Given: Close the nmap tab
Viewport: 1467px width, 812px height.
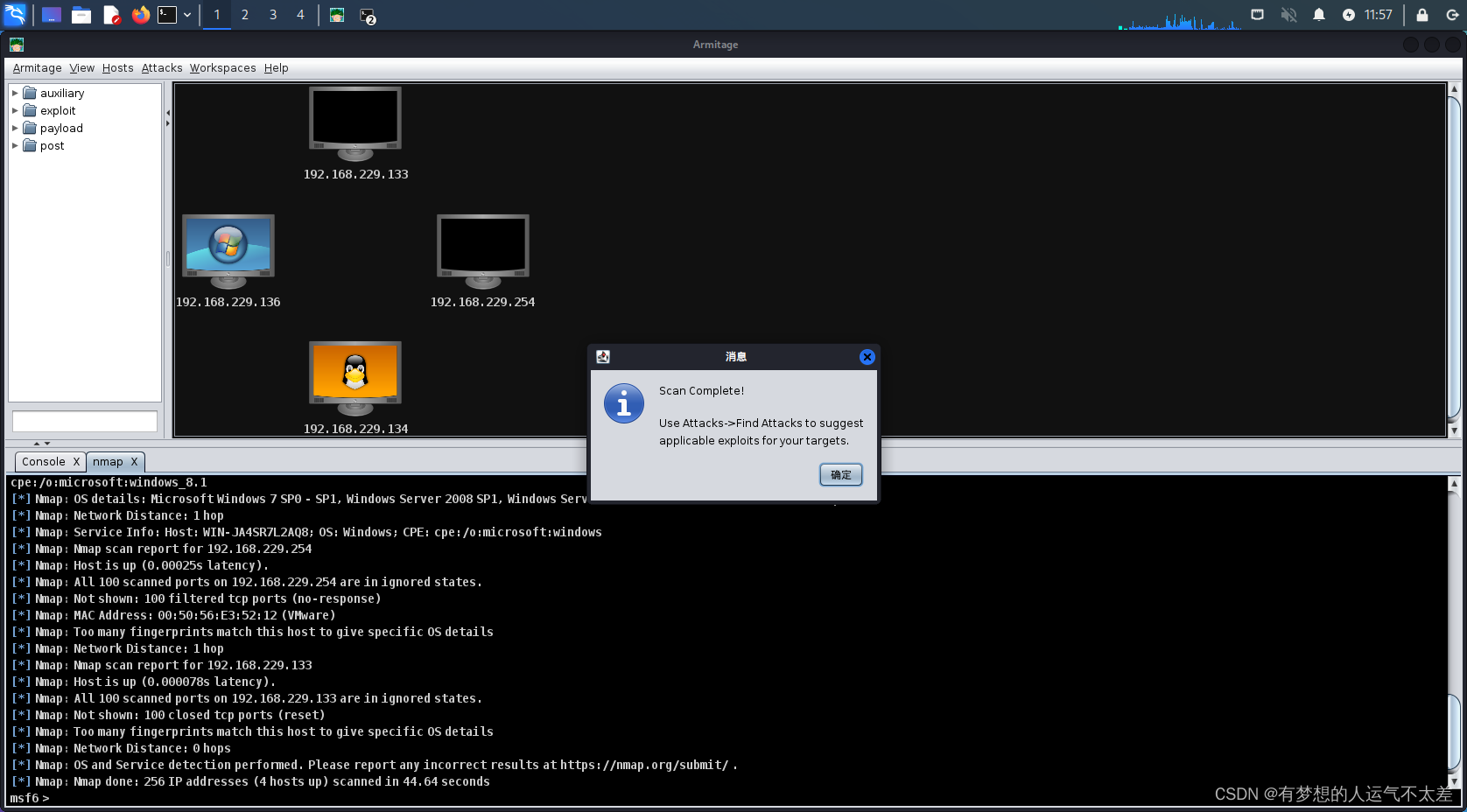Looking at the screenshot, I should (134, 462).
